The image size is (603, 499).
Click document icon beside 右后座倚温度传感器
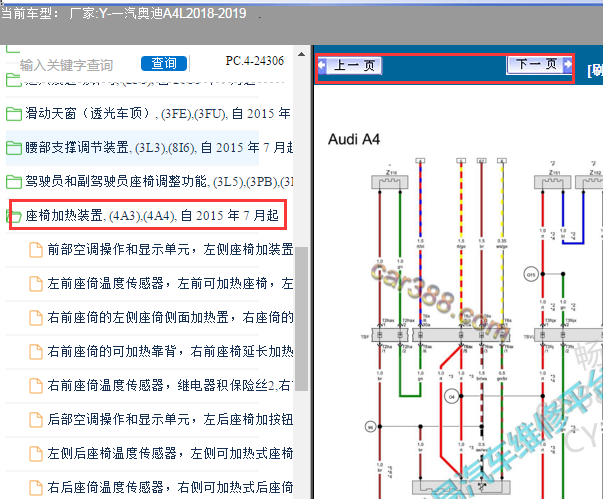[x=36, y=487]
